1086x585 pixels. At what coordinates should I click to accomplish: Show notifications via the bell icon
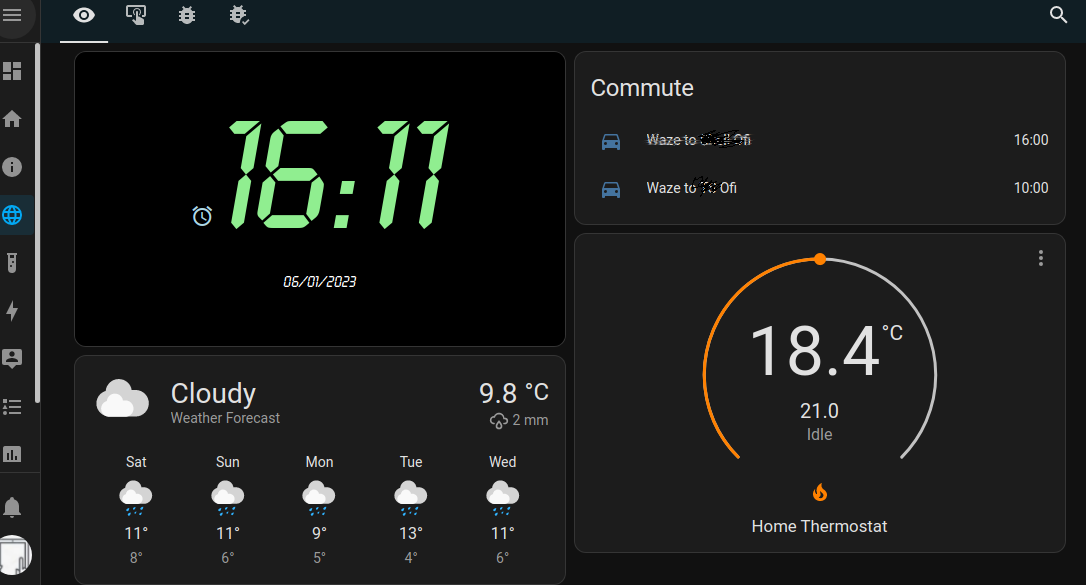[12, 507]
